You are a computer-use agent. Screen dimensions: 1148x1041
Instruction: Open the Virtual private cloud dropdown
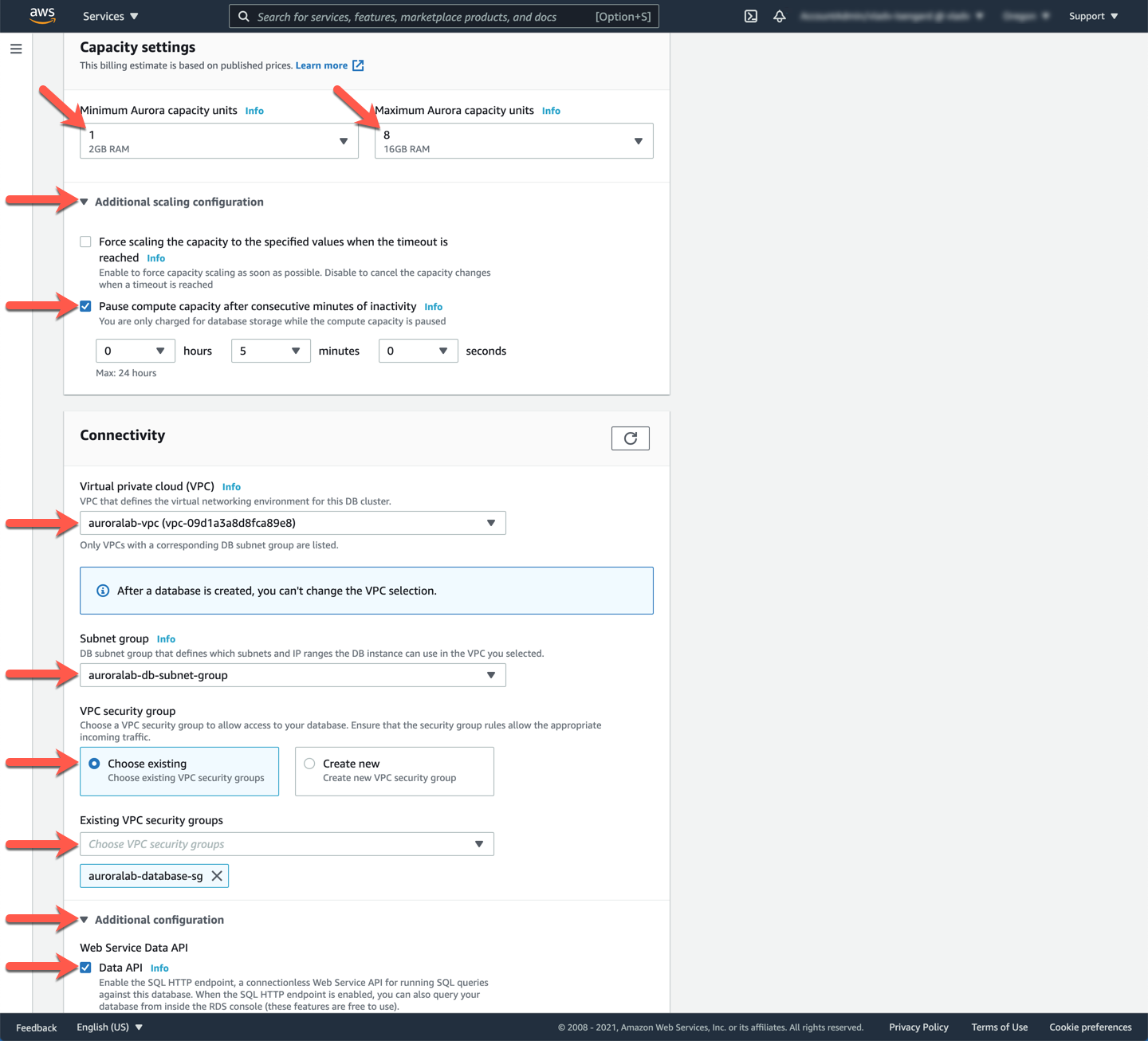pyautogui.click(x=292, y=523)
